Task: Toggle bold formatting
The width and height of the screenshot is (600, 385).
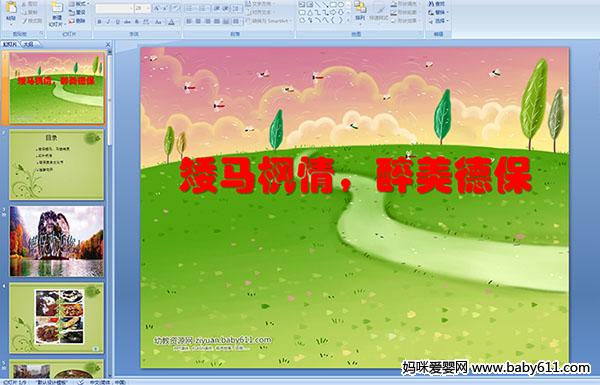Action: tap(99, 22)
